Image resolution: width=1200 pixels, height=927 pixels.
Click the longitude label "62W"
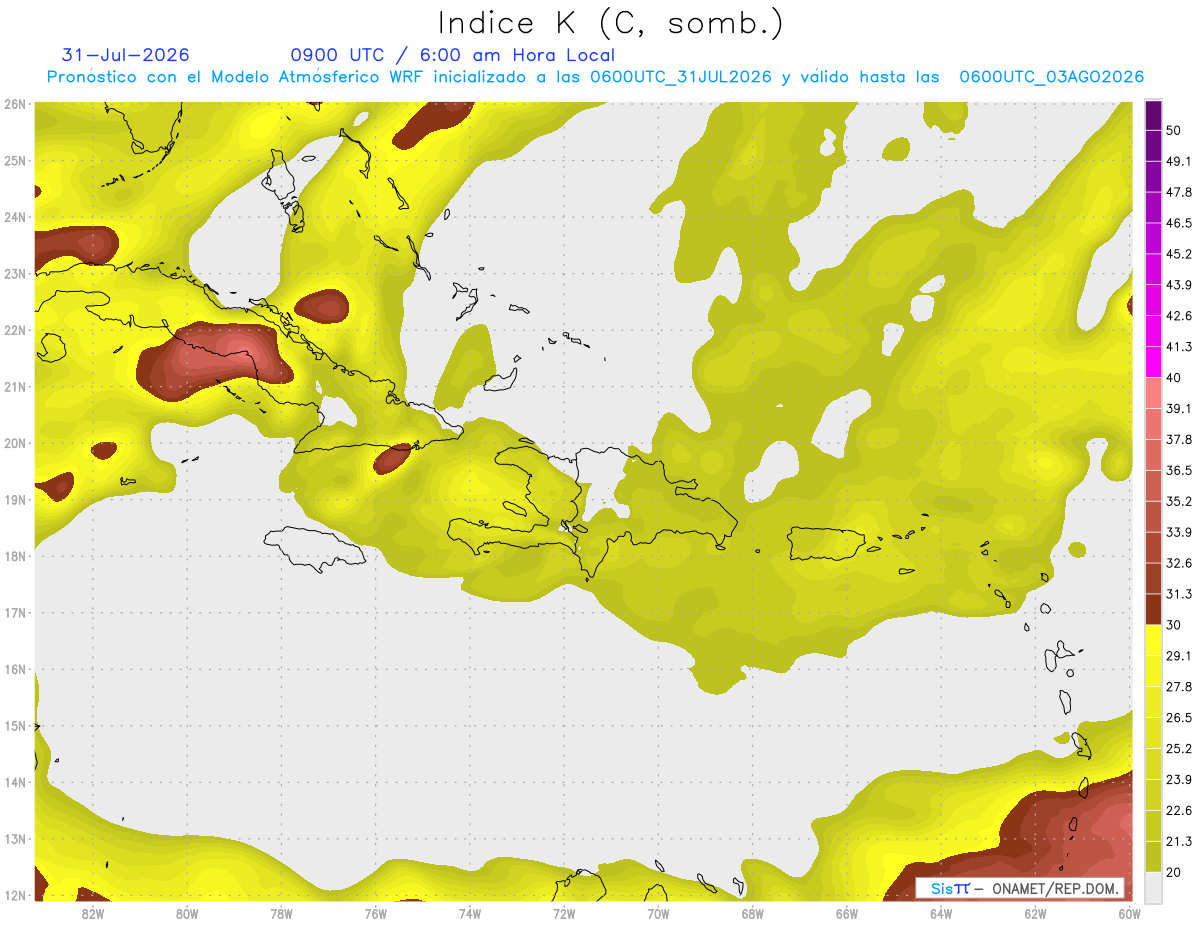coord(1035,913)
